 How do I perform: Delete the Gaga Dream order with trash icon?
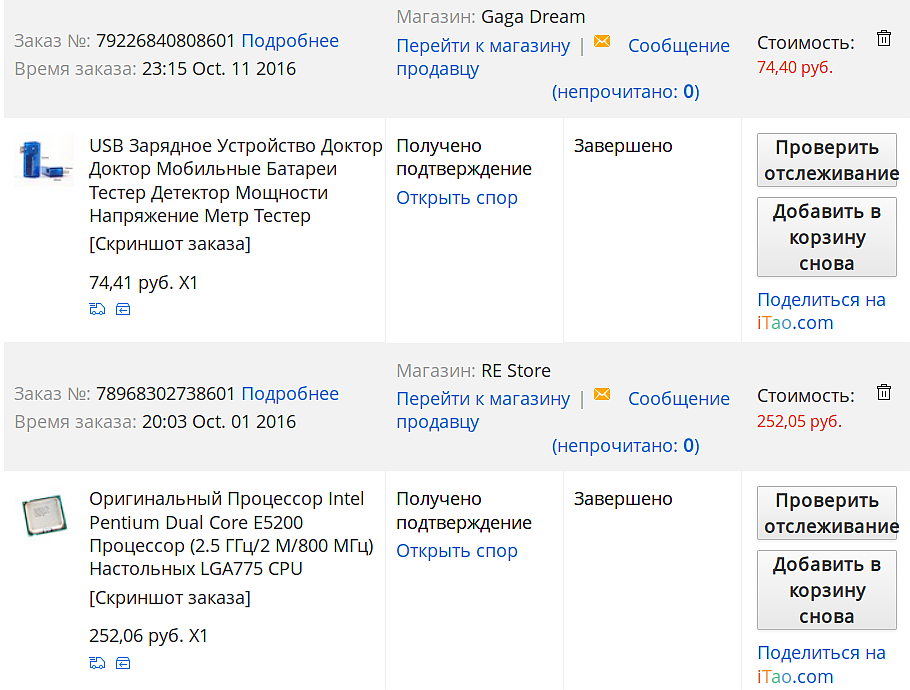click(884, 39)
